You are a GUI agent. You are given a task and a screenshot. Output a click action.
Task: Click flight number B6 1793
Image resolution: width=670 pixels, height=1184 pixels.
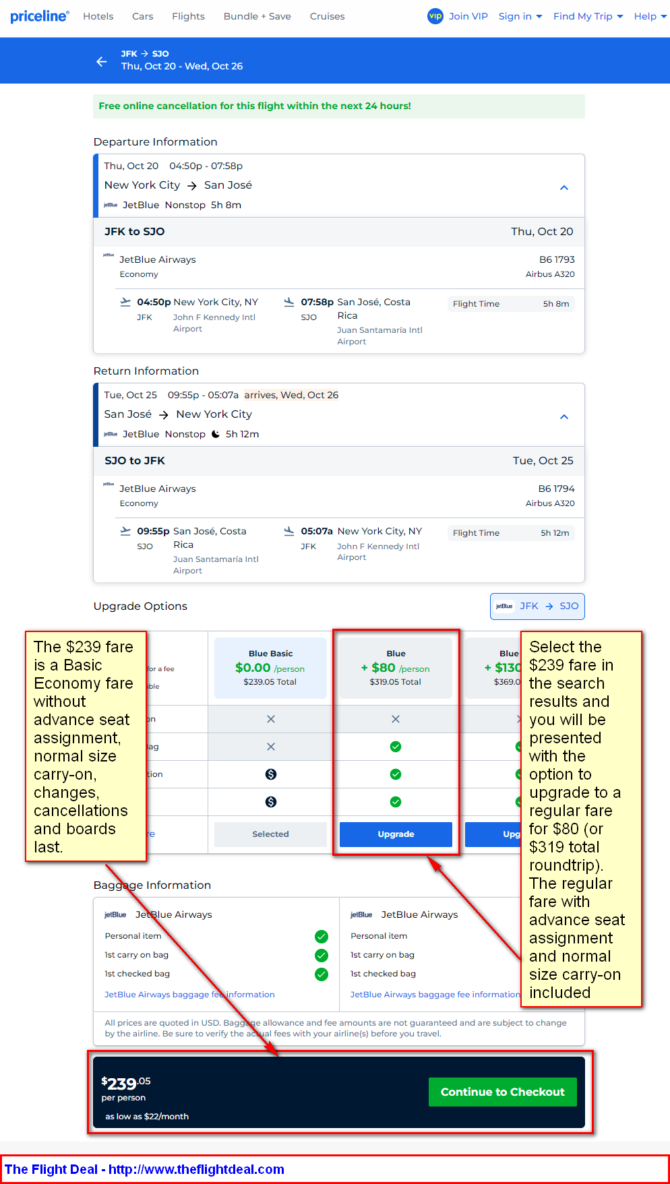pyautogui.click(x=557, y=260)
